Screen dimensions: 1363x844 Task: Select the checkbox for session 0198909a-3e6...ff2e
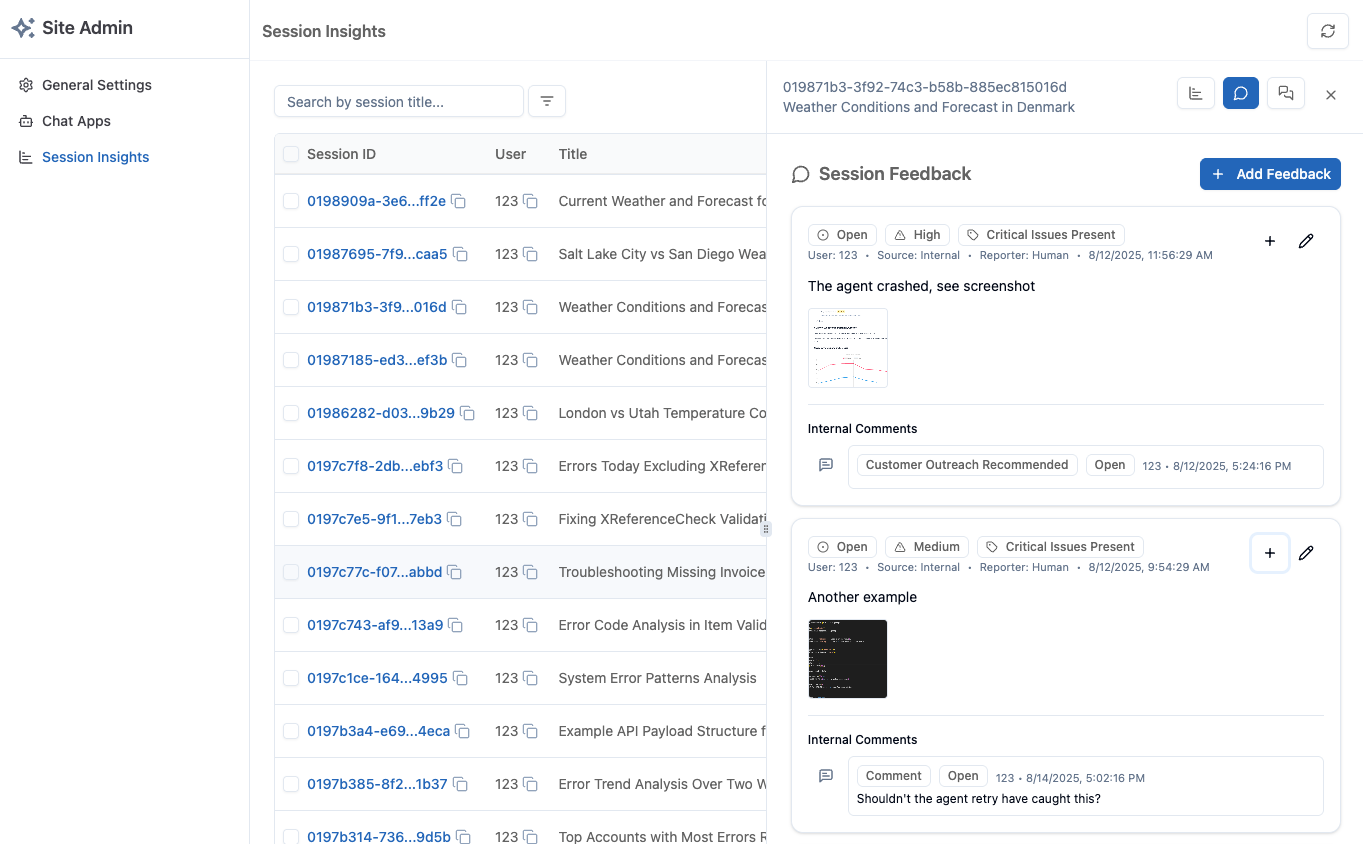tap(290, 200)
